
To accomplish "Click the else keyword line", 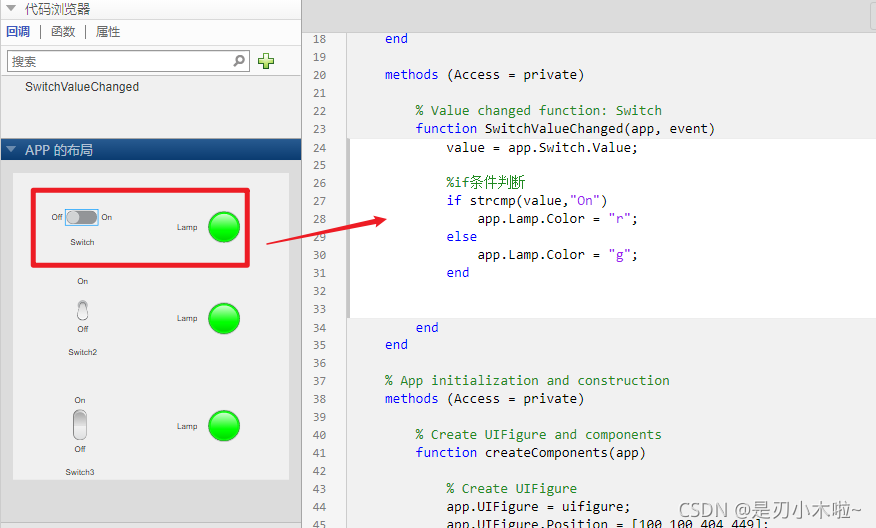I will point(461,237).
